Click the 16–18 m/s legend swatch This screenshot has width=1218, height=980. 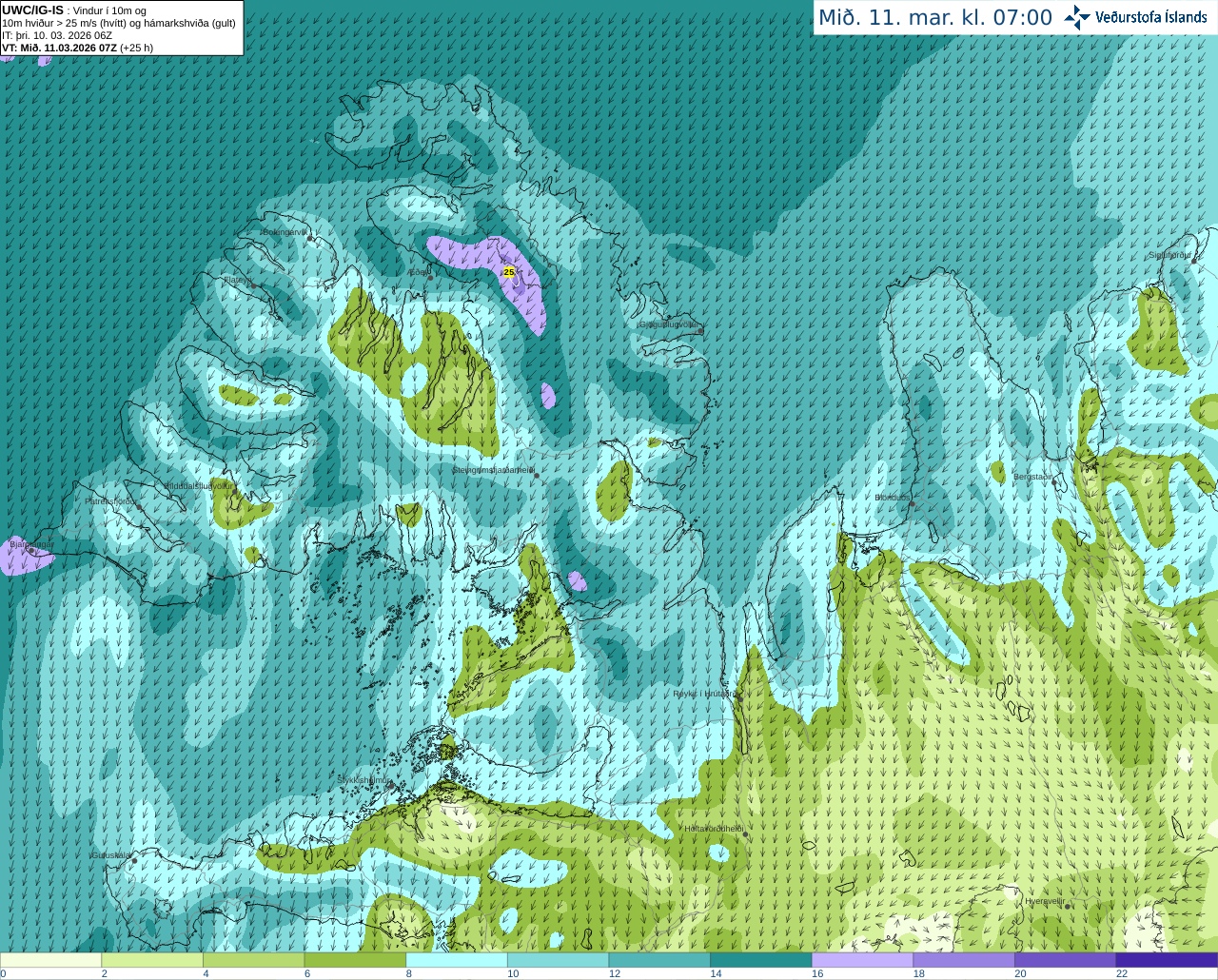[862, 960]
